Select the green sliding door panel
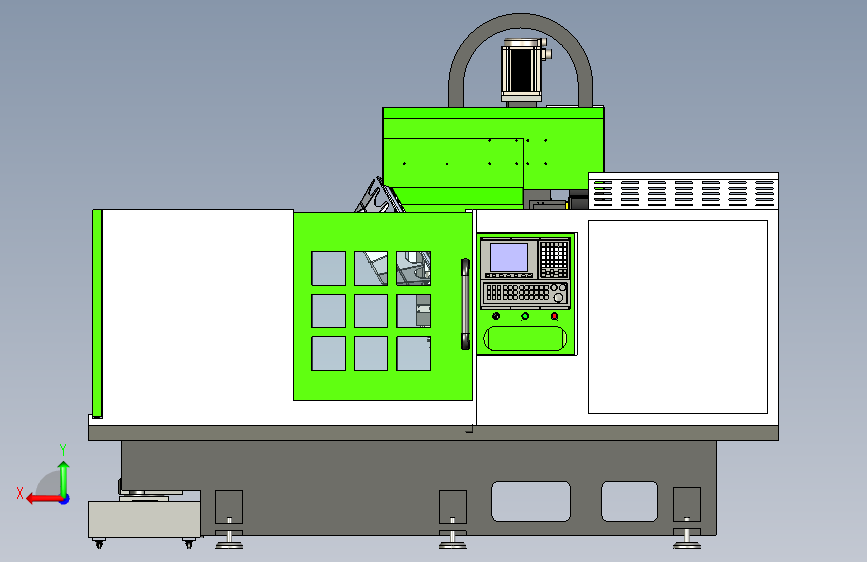This screenshot has width=867, height=562. click(x=383, y=306)
